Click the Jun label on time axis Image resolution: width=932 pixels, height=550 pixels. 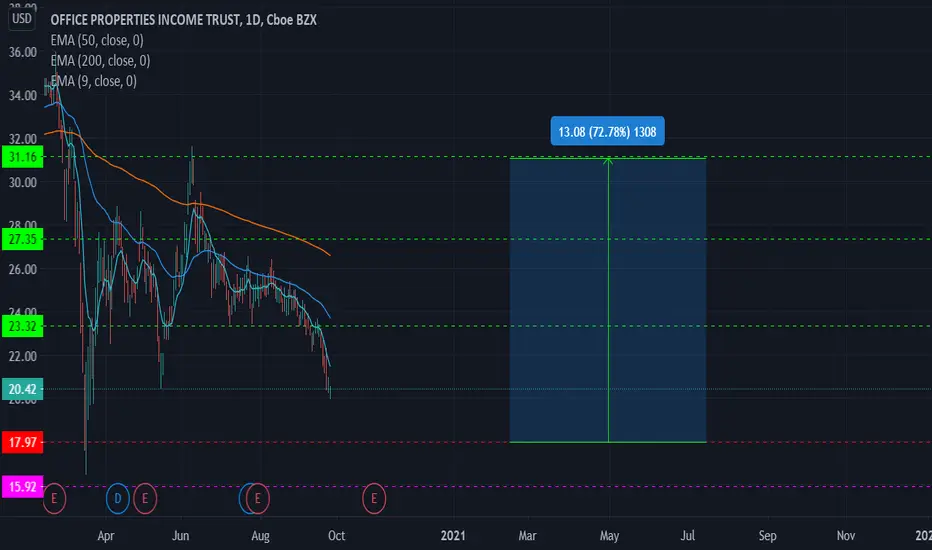point(181,536)
